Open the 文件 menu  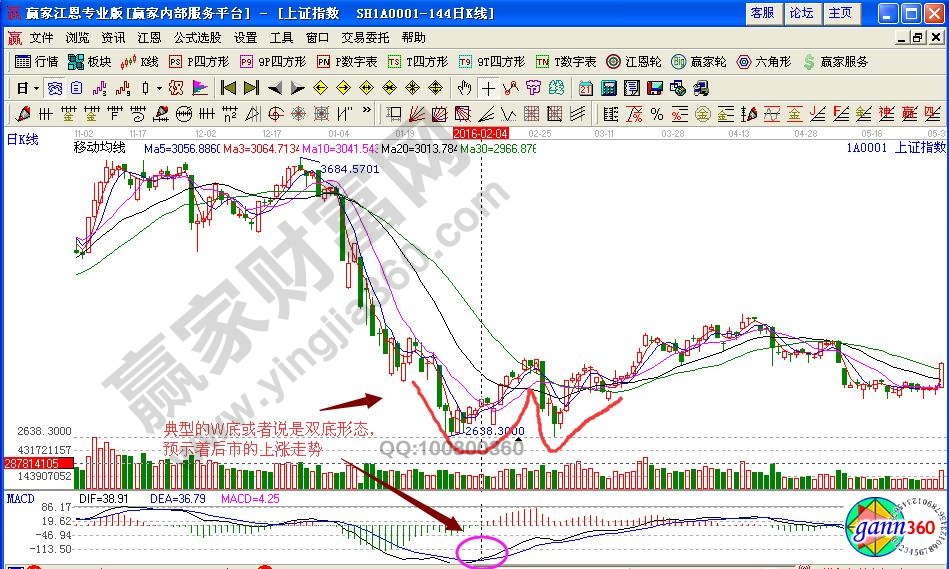(42, 38)
